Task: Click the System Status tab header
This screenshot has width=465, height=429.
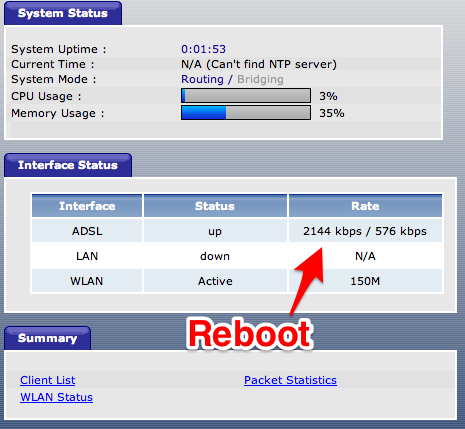Action: point(63,13)
